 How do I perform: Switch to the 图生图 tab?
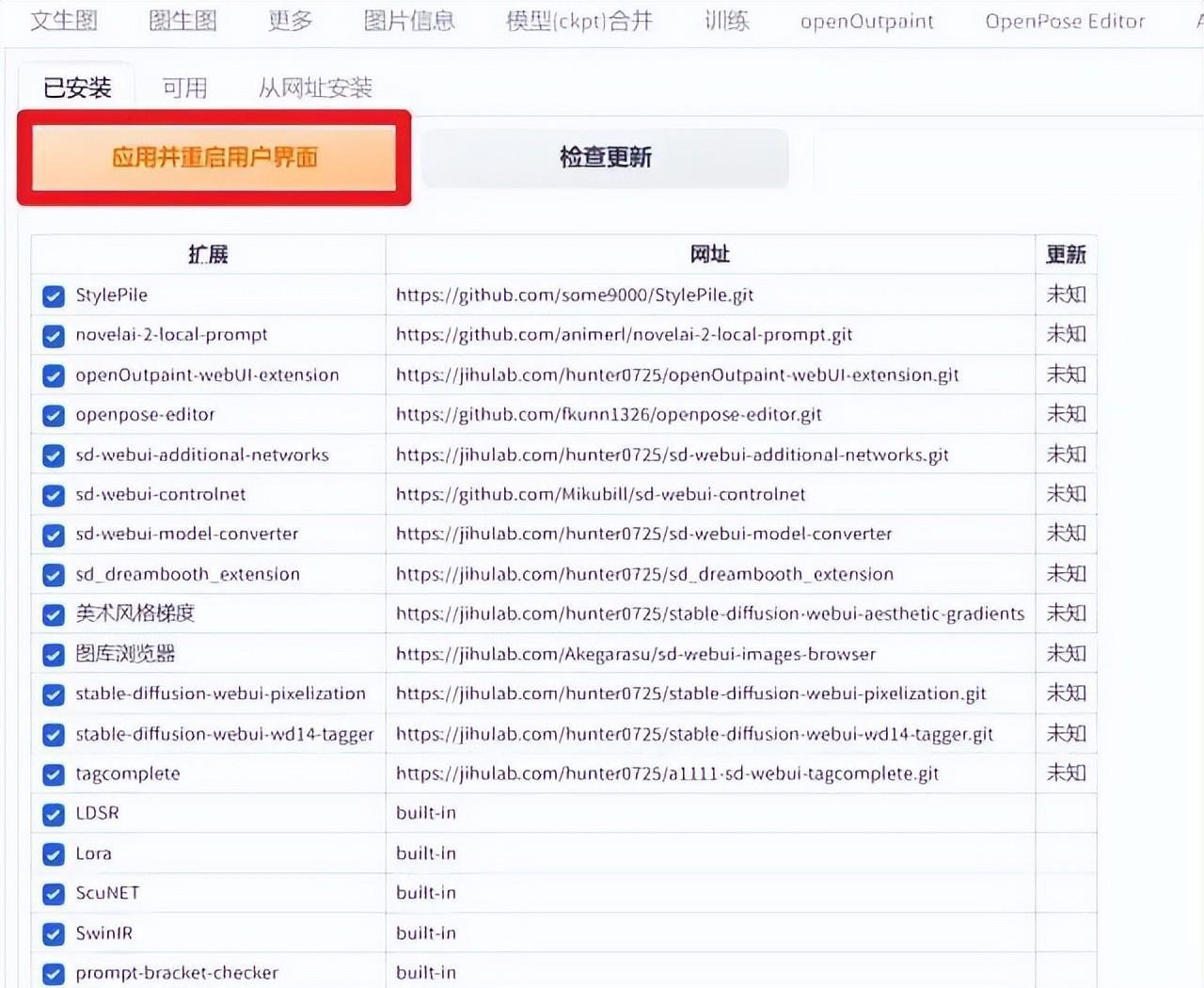coord(182,21)
